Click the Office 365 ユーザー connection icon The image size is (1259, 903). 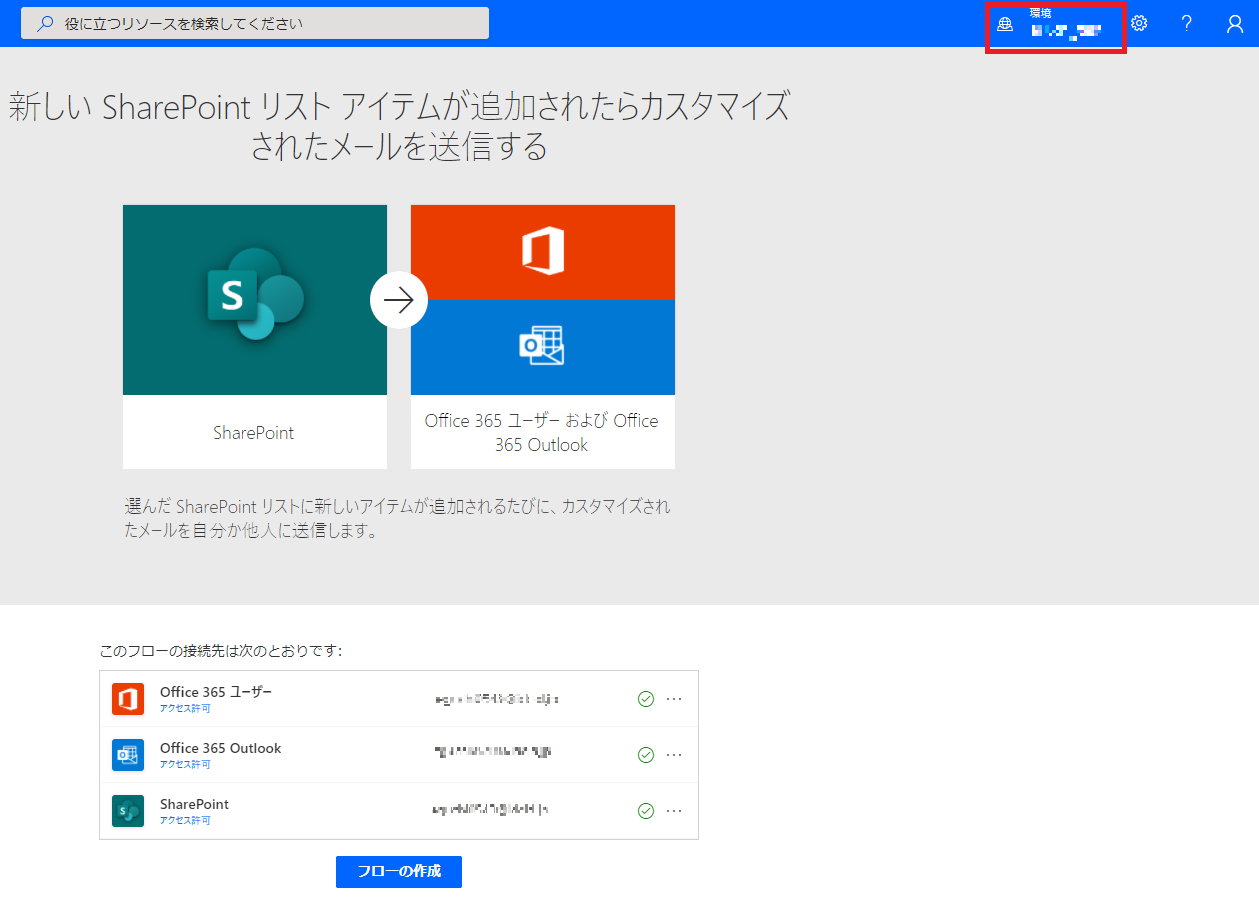tap(128, 699)
